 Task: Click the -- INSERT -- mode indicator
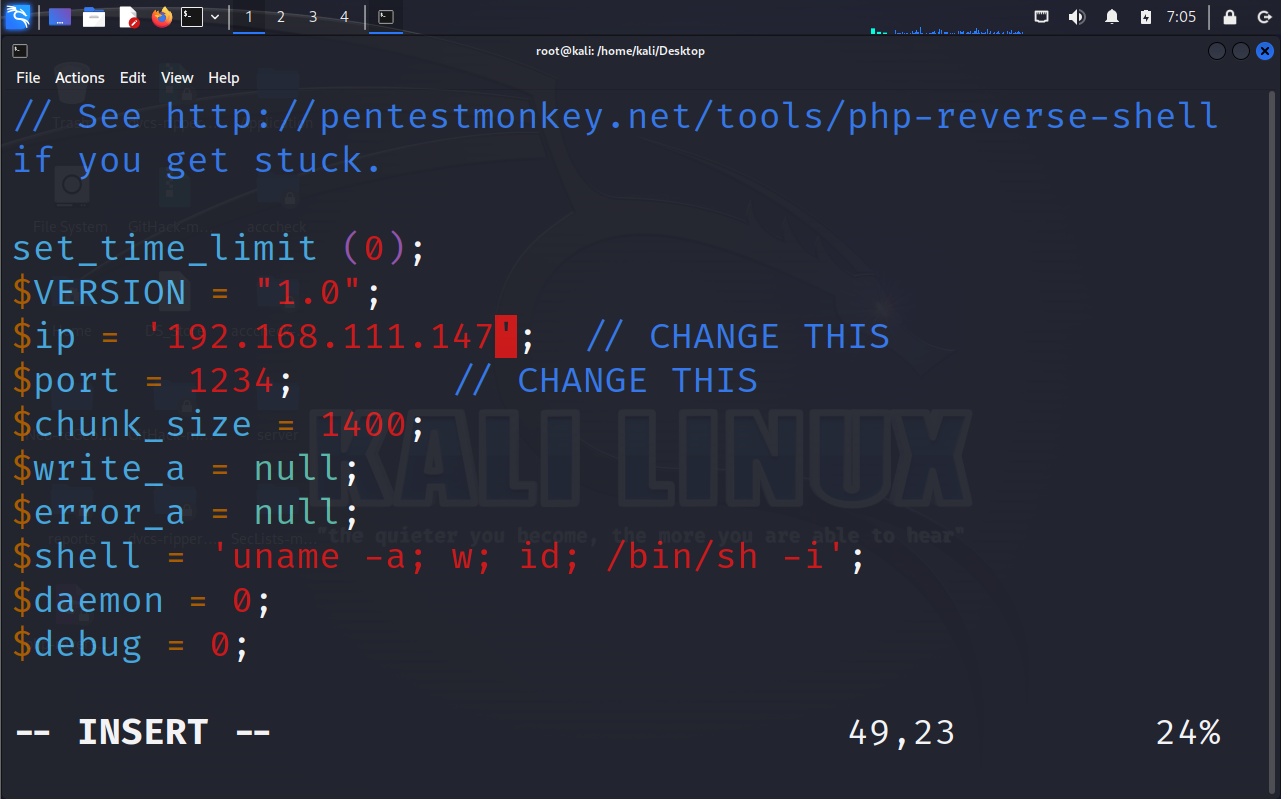[142, 732]
